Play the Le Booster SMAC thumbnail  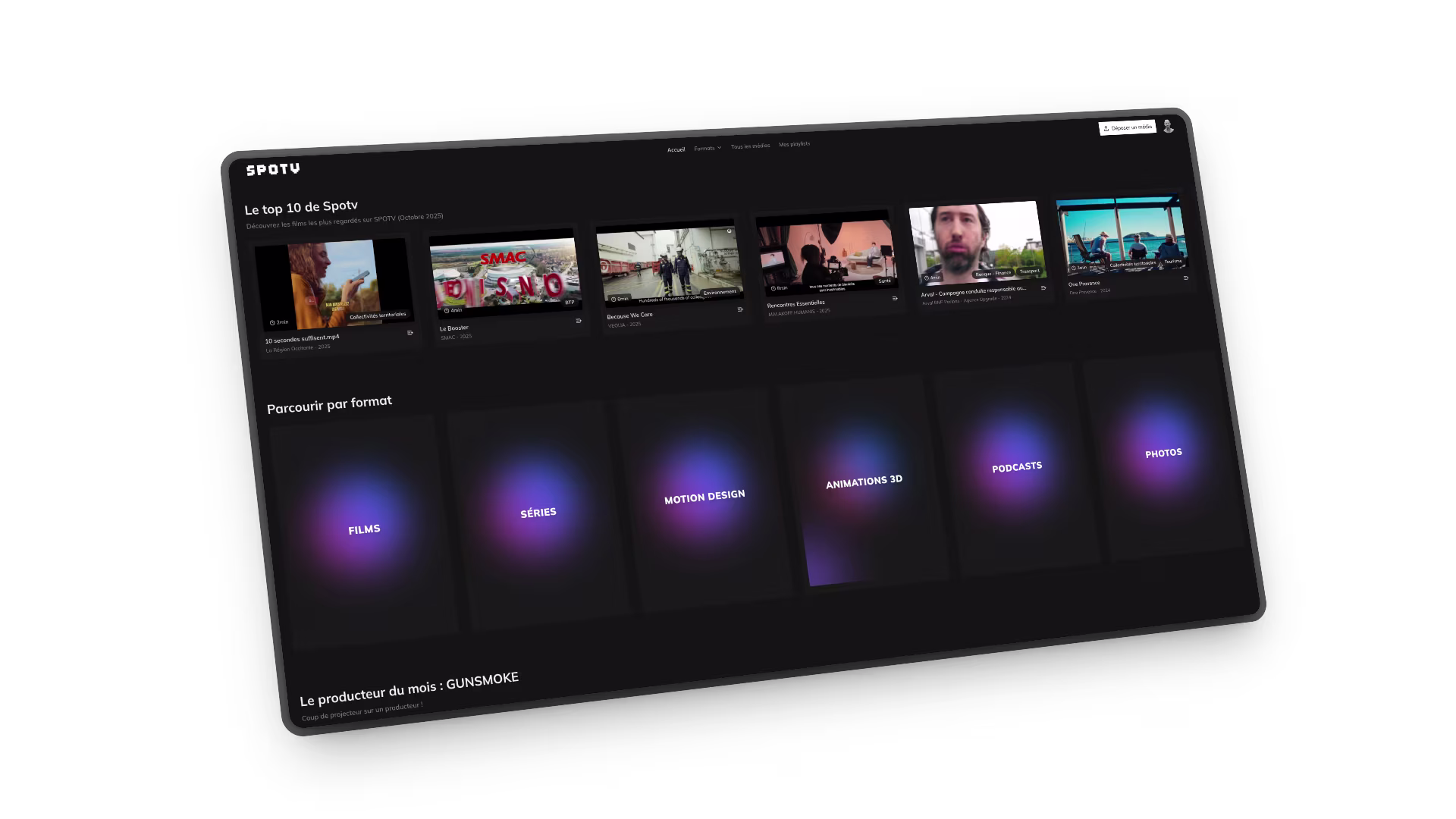[x=504, y=273]
